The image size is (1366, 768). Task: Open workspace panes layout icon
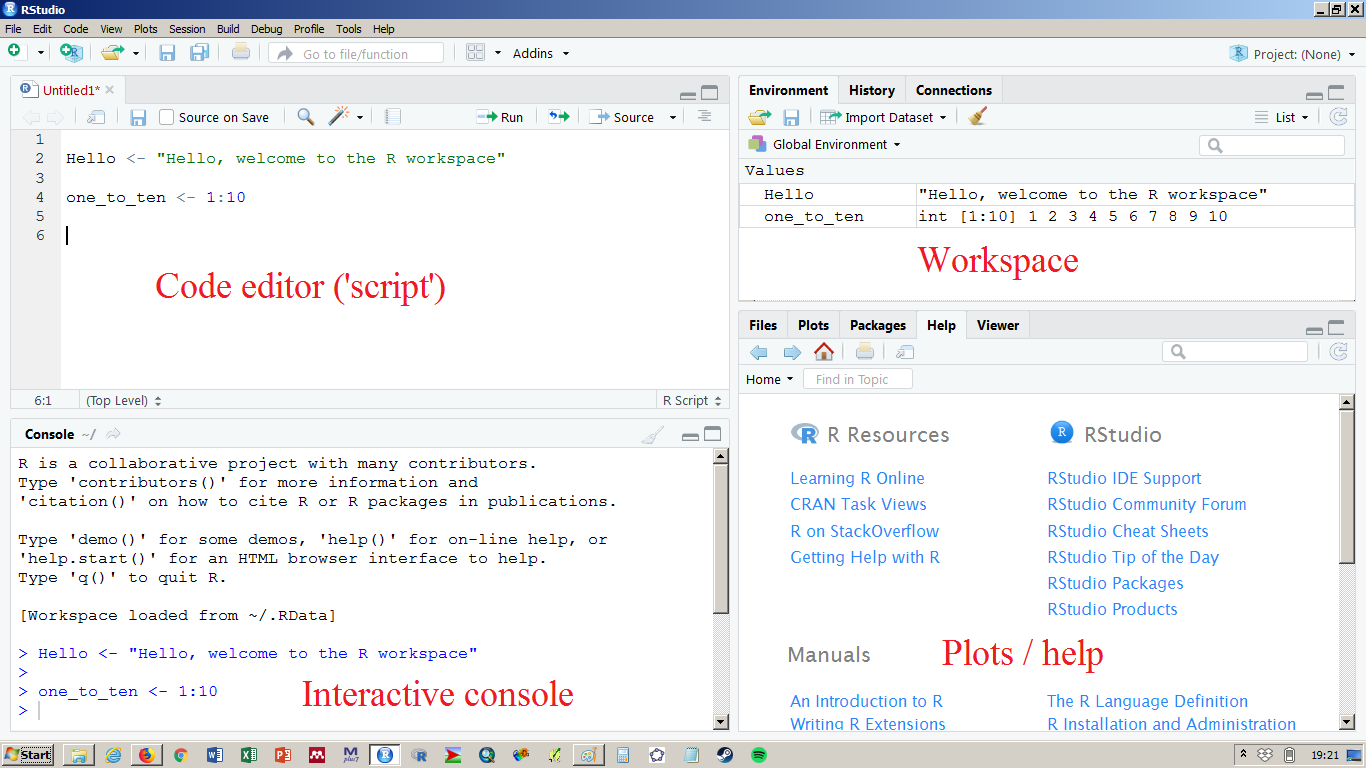pos(476,53)
